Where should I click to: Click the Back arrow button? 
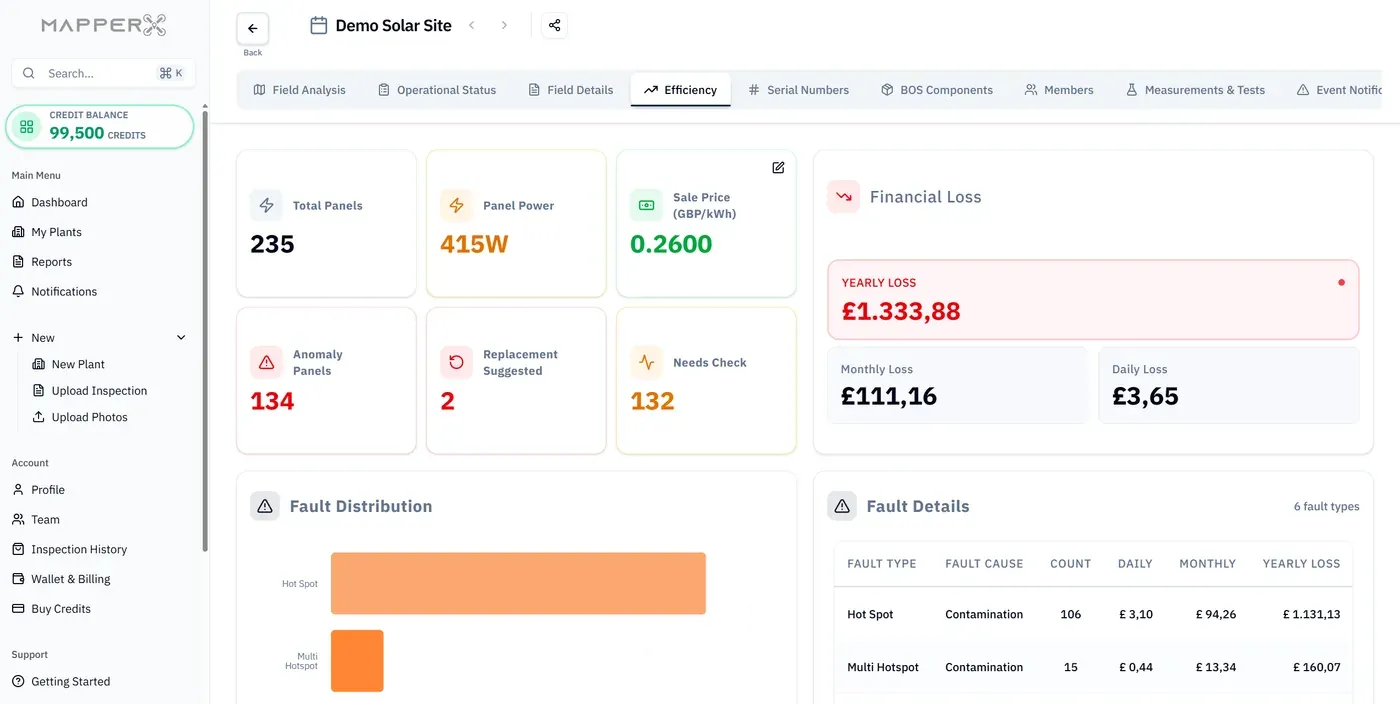click(252, 29)
